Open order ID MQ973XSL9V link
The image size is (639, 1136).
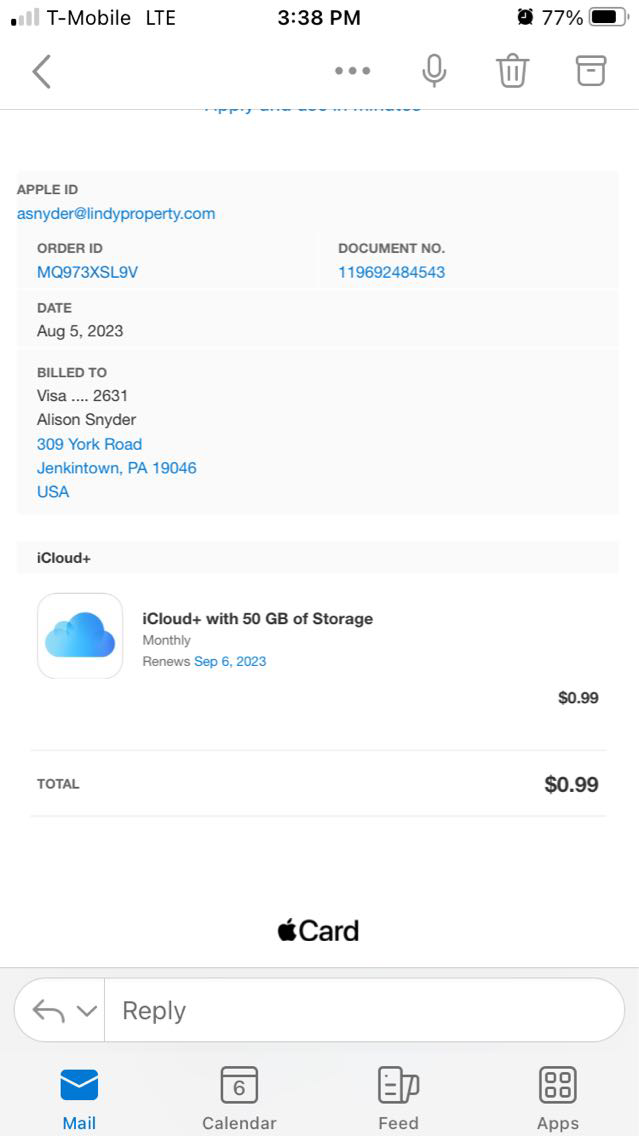coord(87,272)
